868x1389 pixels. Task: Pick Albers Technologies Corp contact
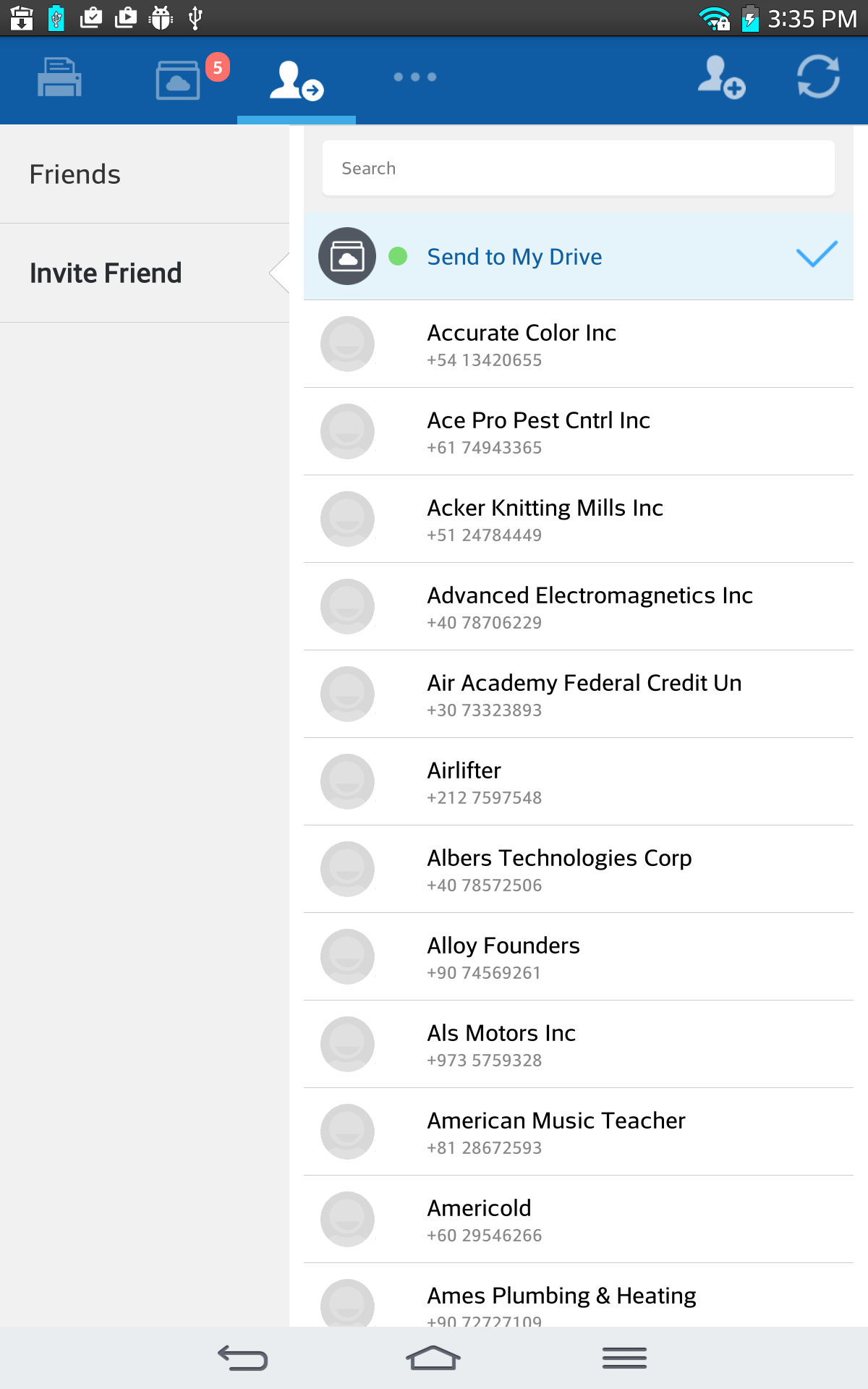coord(558,869)
